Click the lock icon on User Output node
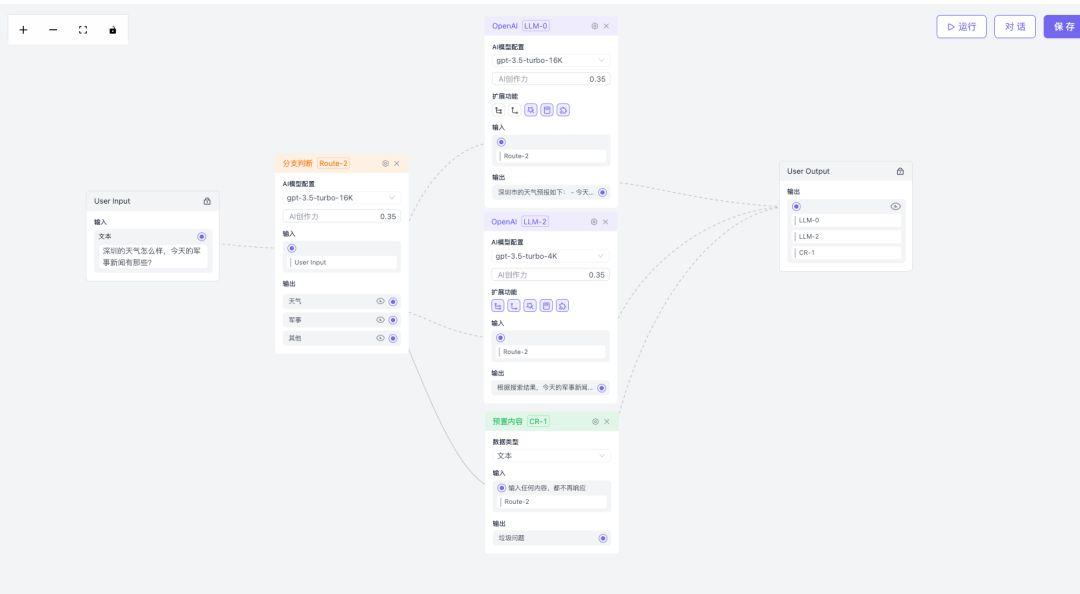This screenshot has width=1080, height=594. [x=900, y=171]
